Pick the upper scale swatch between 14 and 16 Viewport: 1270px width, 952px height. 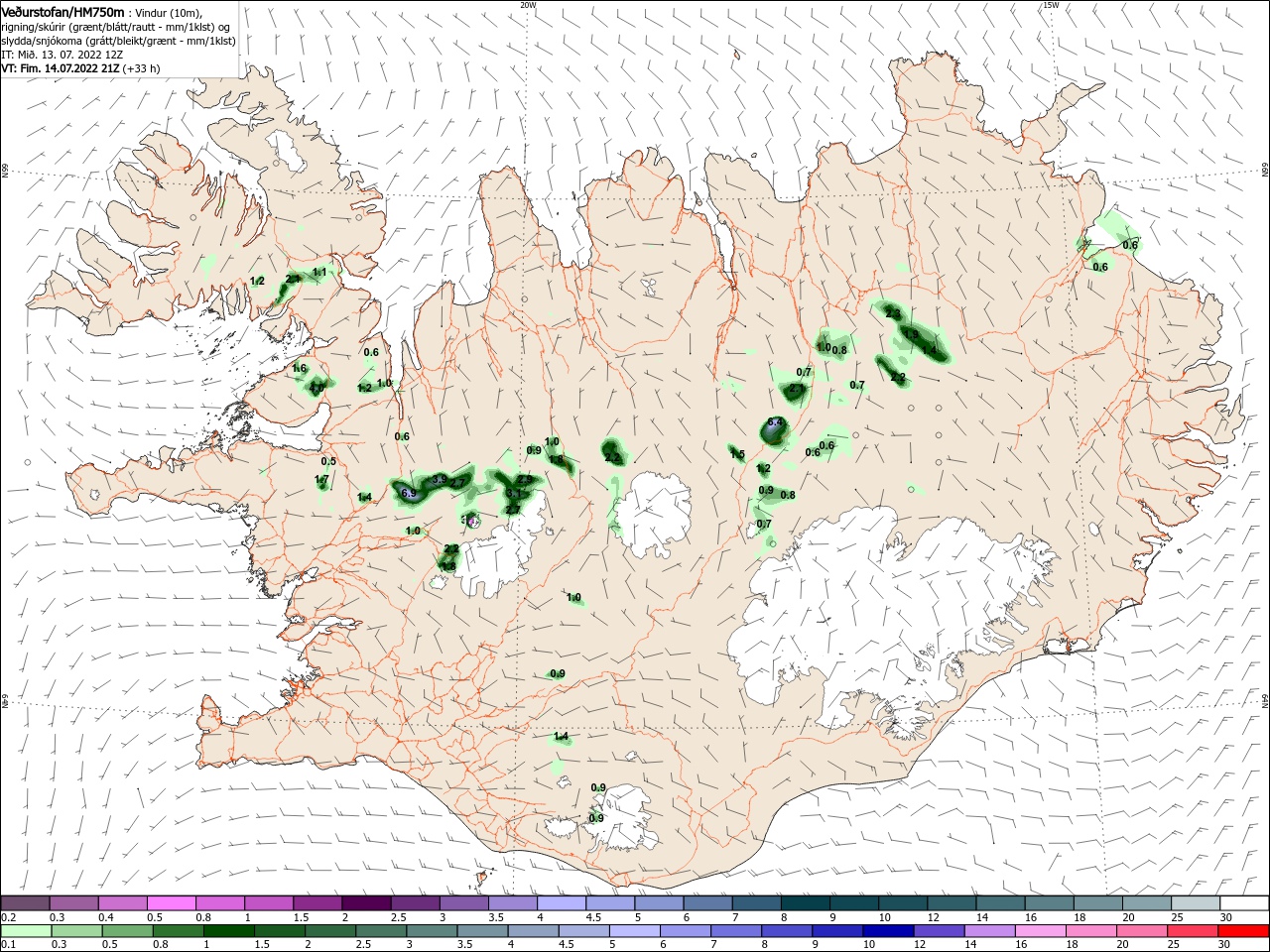tap(1000, 903)
